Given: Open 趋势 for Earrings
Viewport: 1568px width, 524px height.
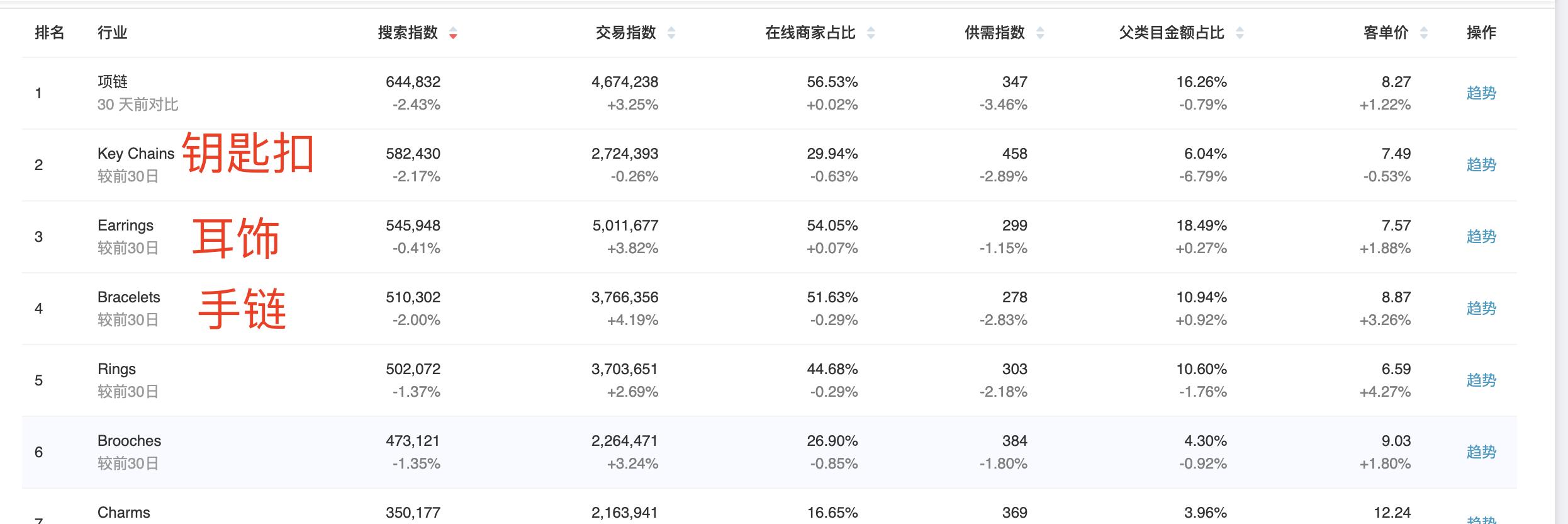Looking at the screenshot, I should tap(1482, 236).
